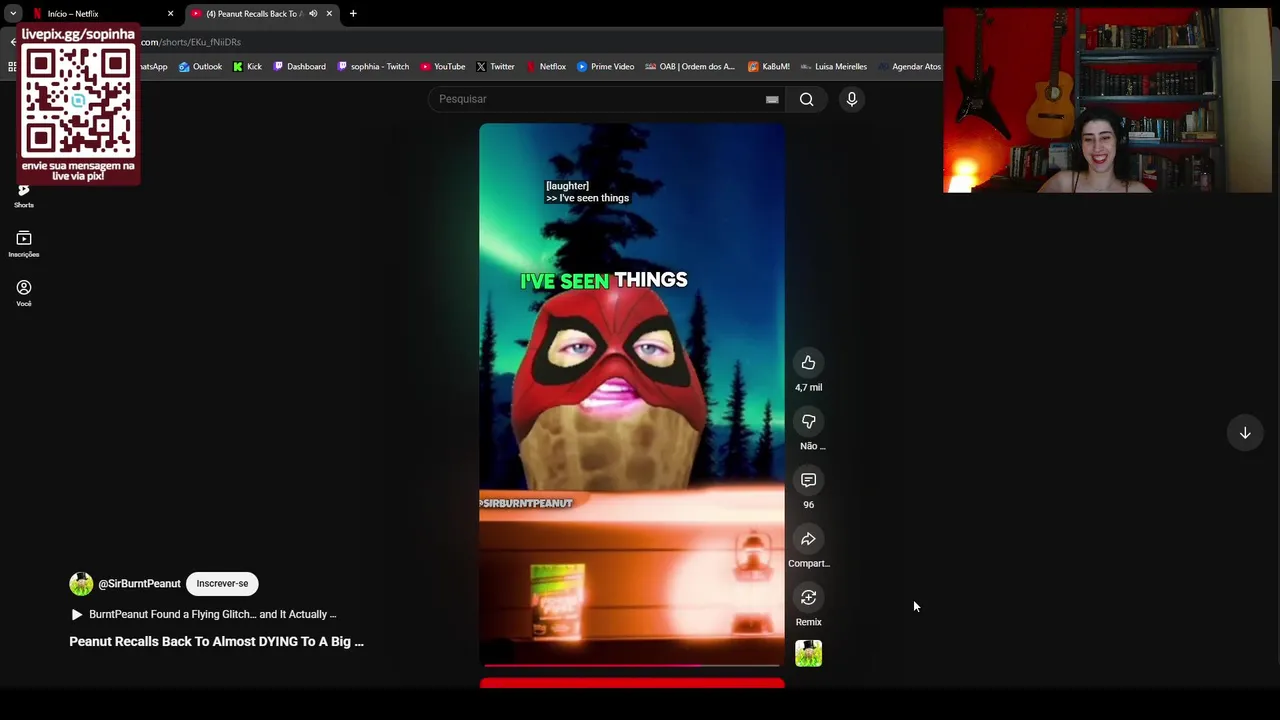The width and height of the screenshot is (1280, 720).
Task: Start voice search with microphone icon
Action: pyautogui.click(x=851, y=99)
